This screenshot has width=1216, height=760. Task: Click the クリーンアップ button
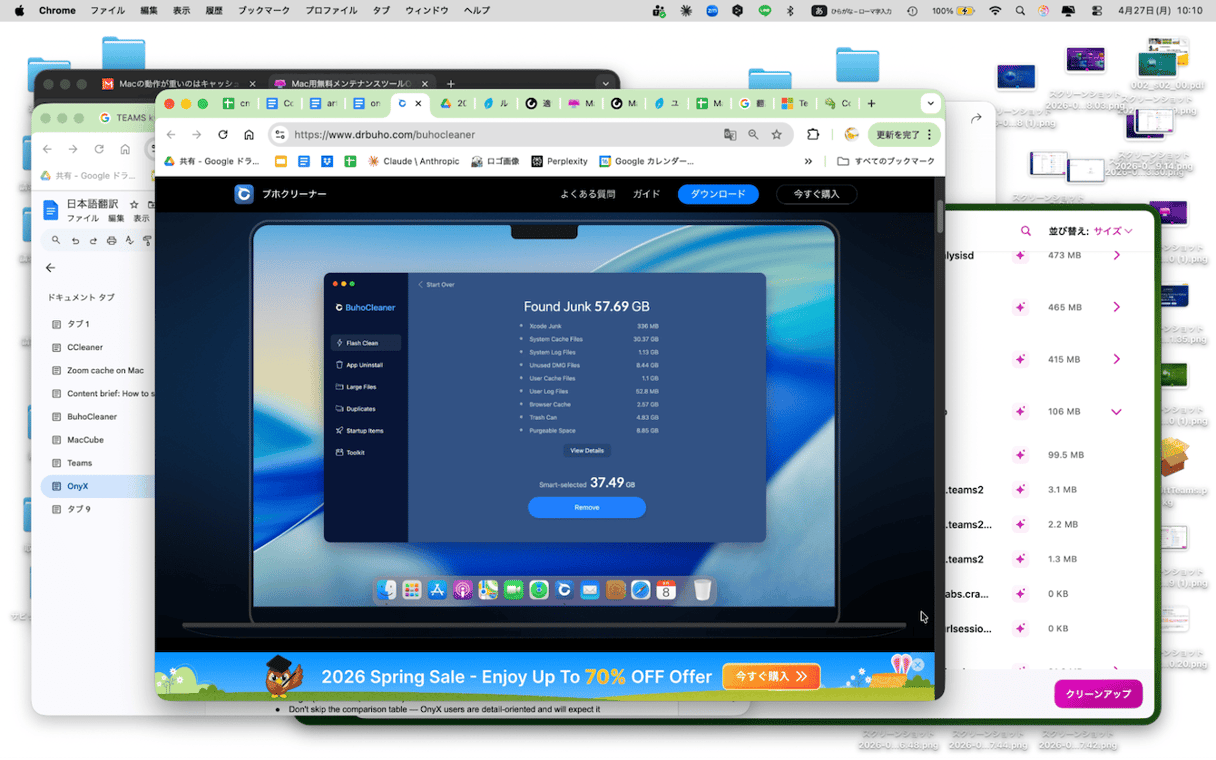pyautogui.click(x=1098, y=693)
